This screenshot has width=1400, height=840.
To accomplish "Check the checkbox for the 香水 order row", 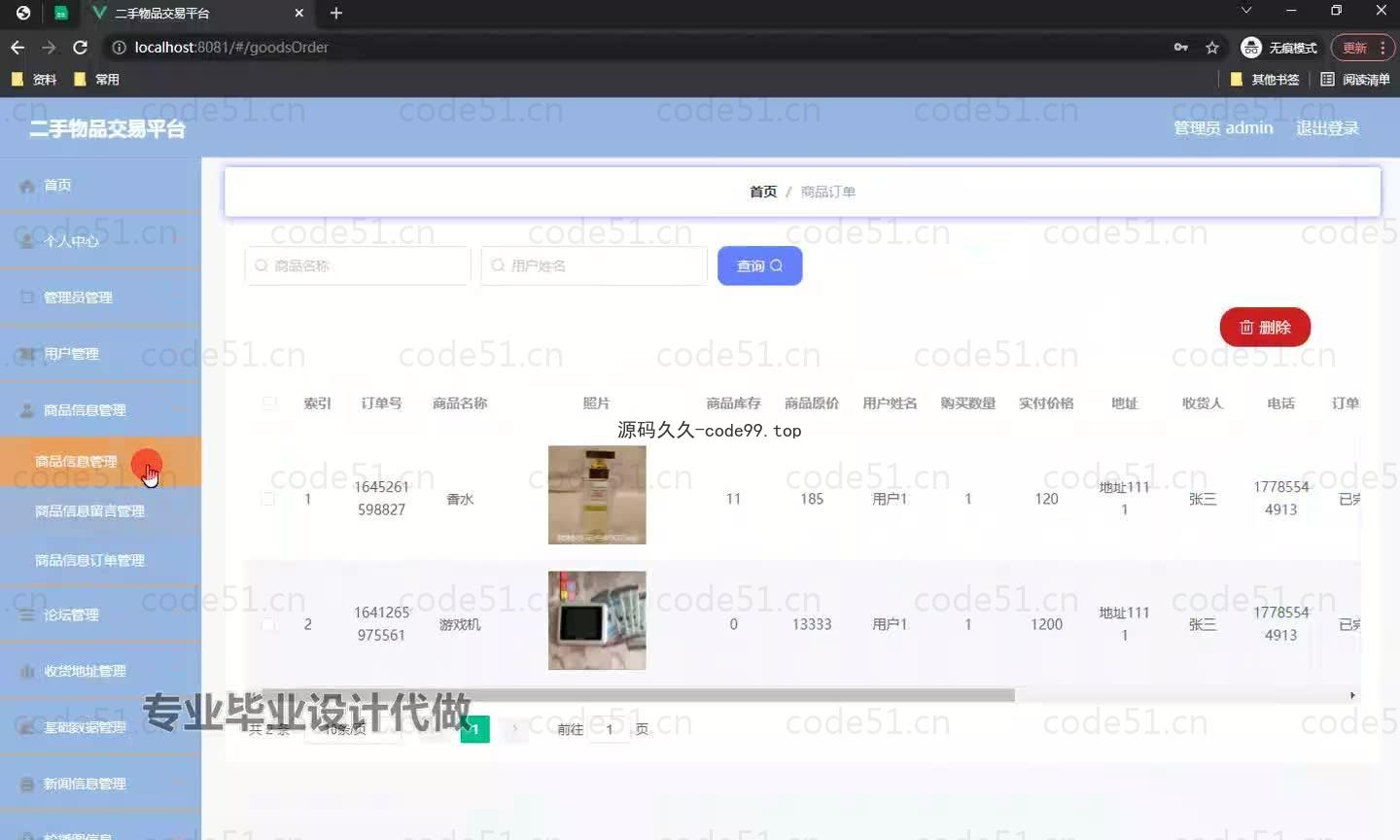I will tap(268, 499).
